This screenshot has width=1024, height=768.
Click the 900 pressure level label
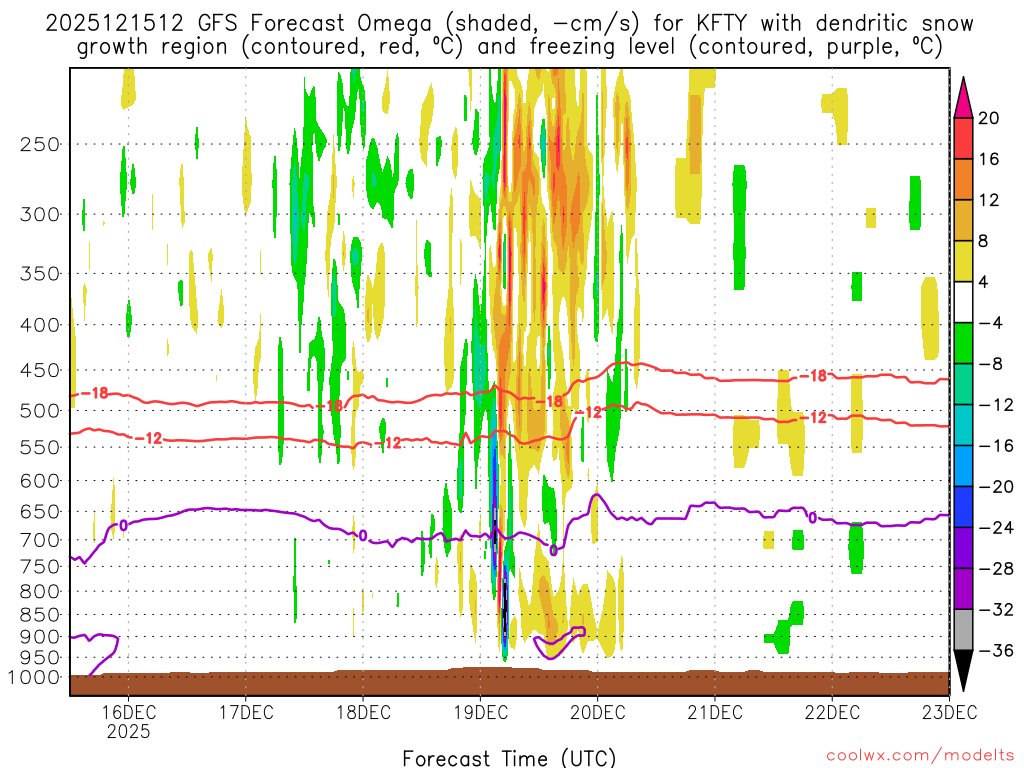(x=40, y=637)
